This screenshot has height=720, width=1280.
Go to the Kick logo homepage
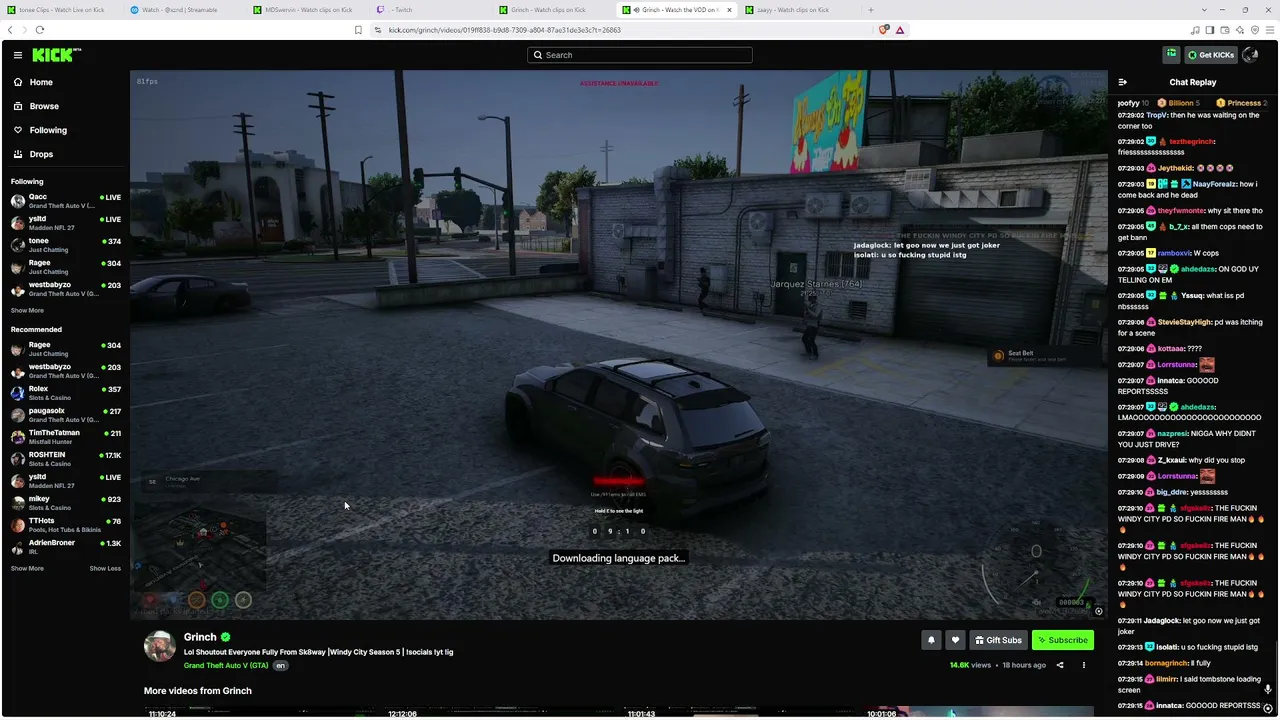tap(56, 55)
